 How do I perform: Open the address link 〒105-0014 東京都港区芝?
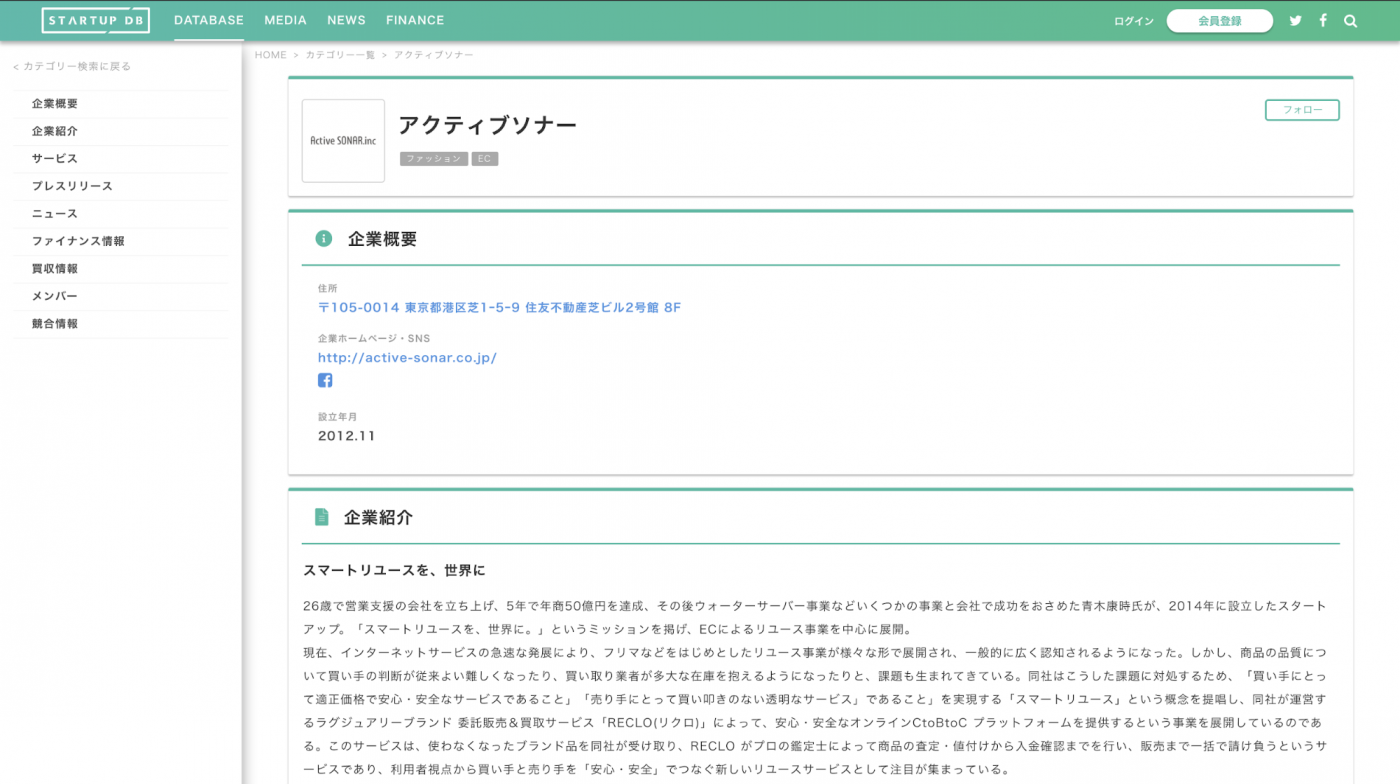499,308
